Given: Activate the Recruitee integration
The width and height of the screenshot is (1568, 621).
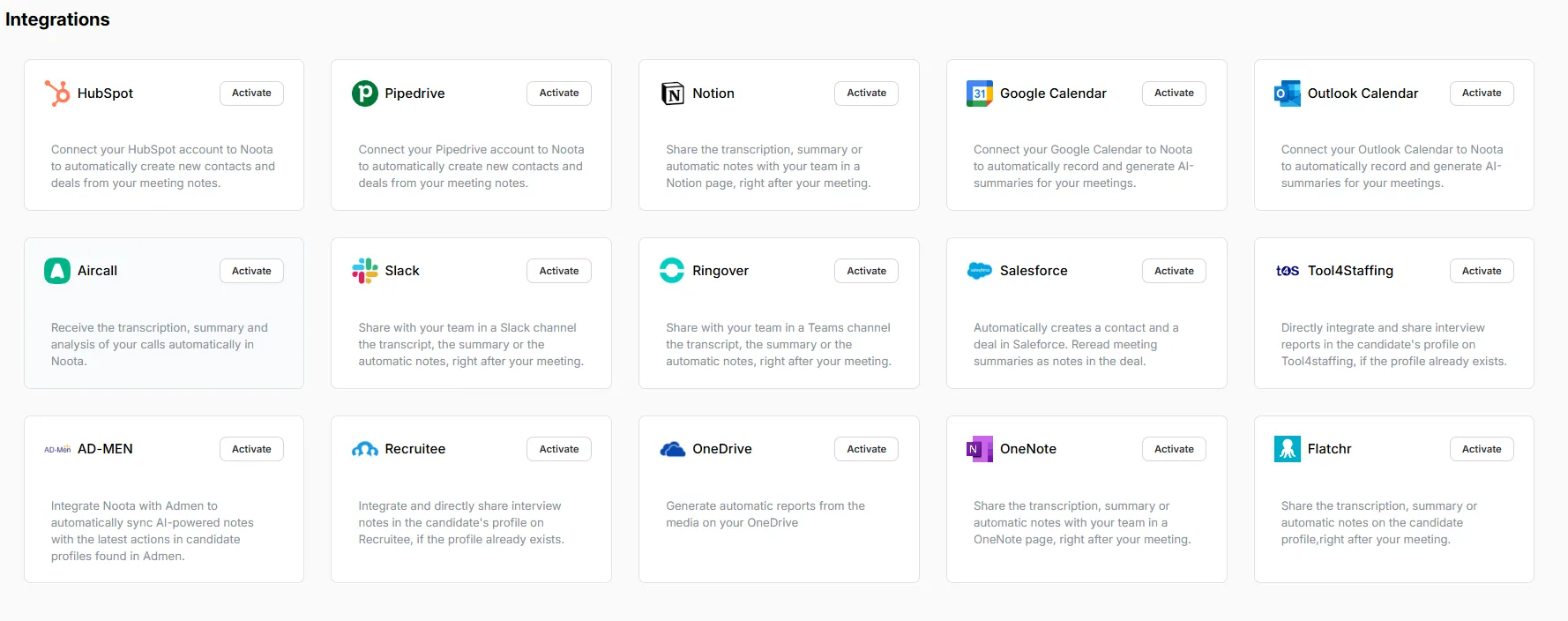Looking at the screenshot, I should (x=559, y=449).
